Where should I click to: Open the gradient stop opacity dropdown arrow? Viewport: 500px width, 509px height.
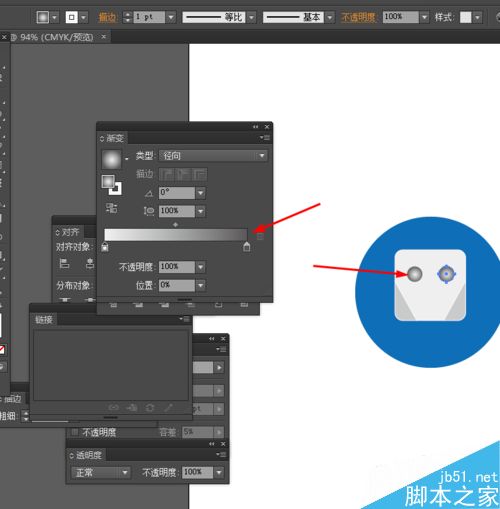pyautogui.click(x=200, y=267)
